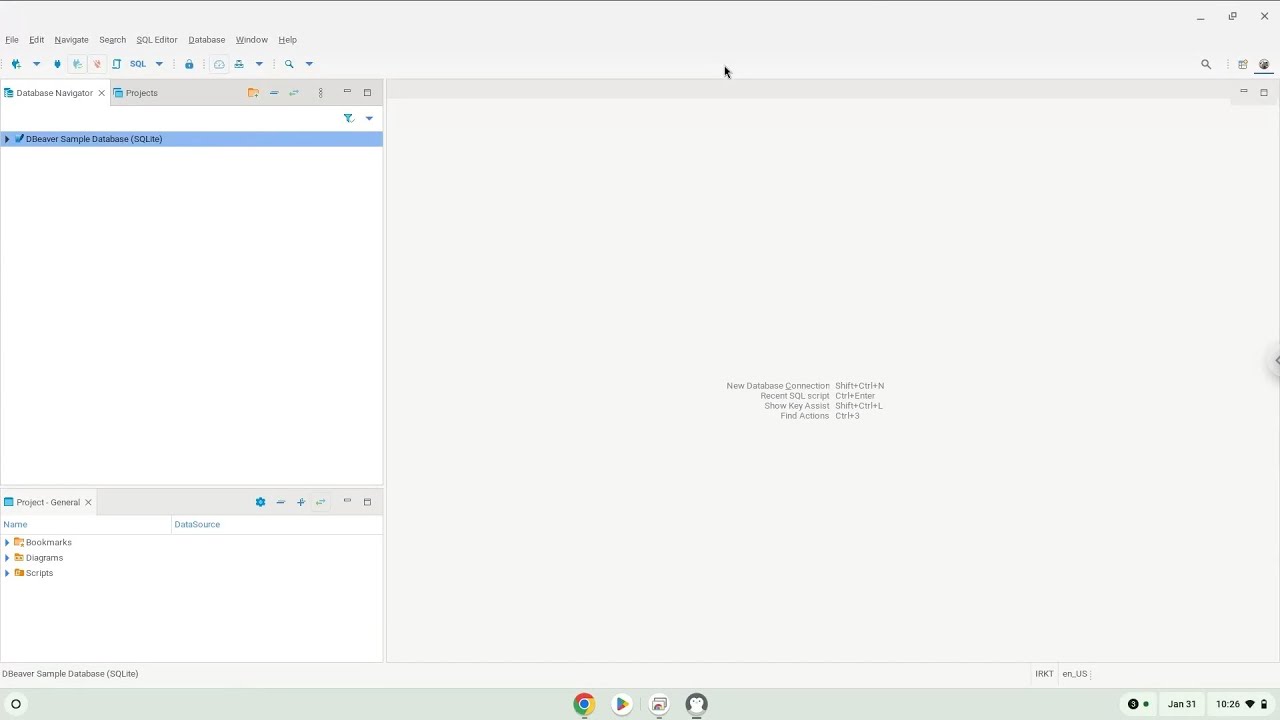The width and height of the screenshot is (1280, 720).
Task: Expand the Diagrams folder
Action: 7,558
